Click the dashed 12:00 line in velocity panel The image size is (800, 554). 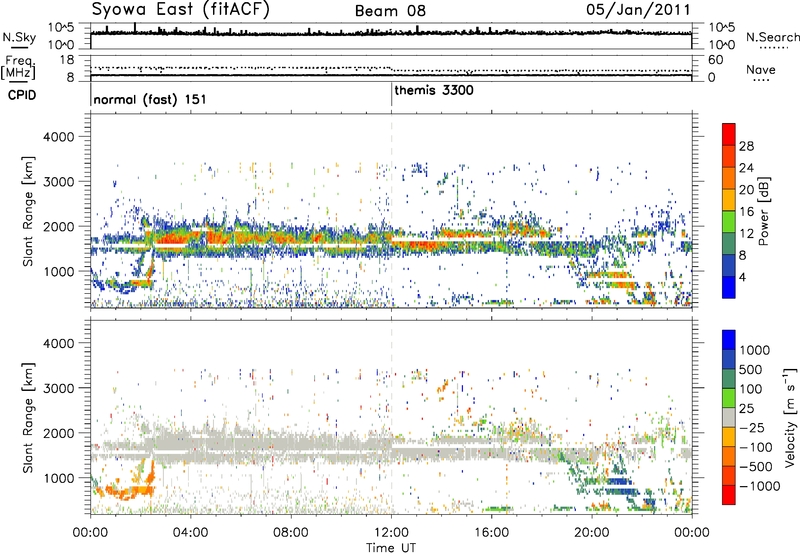(392, 417)
